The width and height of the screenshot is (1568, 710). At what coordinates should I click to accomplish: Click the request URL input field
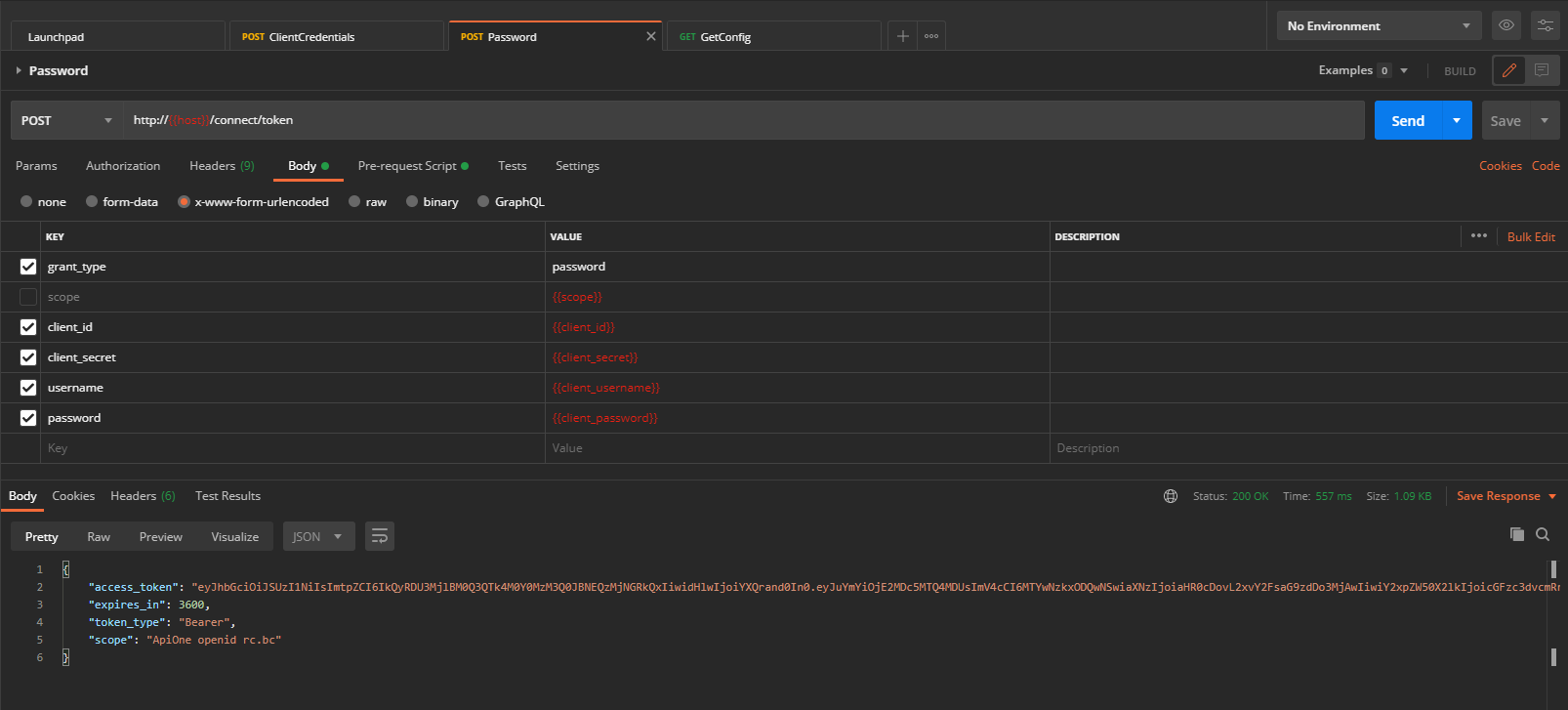pyautogui.click(x=742, y=120)
